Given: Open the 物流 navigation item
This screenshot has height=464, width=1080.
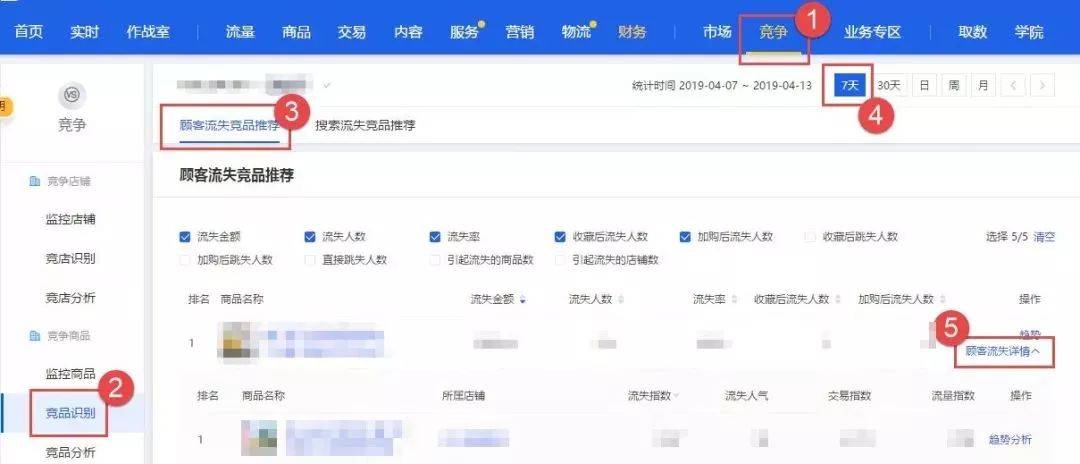Looking at the screenshot, I should click(x=576, y=32).
